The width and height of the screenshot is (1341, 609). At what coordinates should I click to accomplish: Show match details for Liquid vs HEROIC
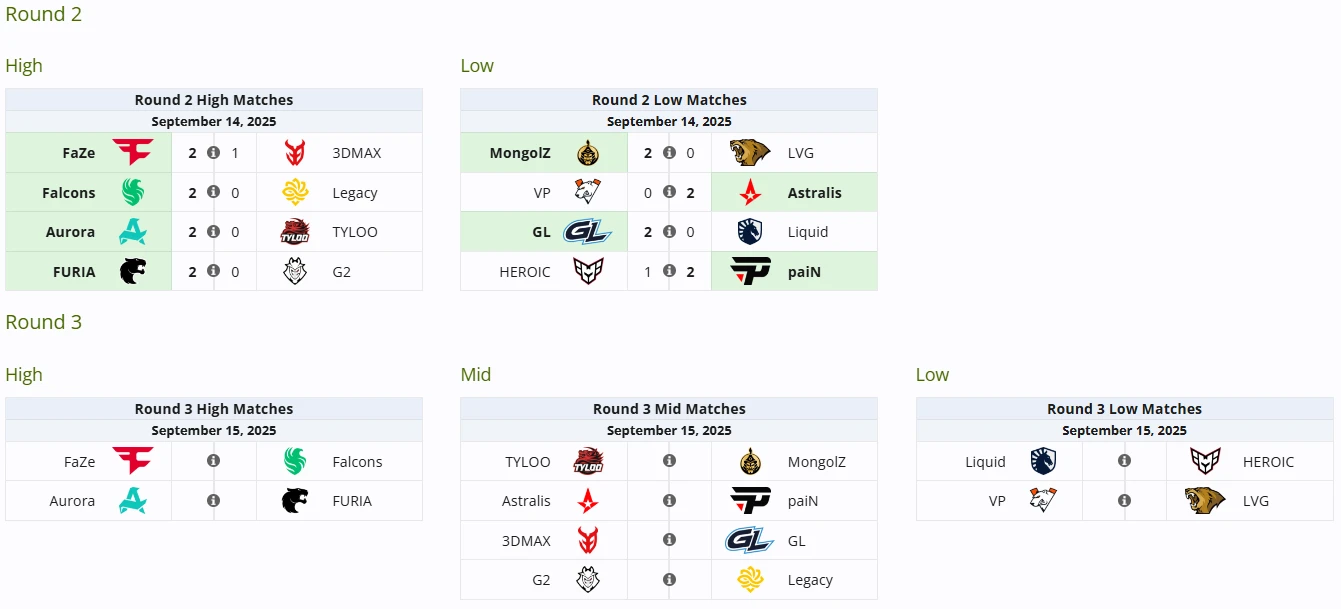(1124, 461)
